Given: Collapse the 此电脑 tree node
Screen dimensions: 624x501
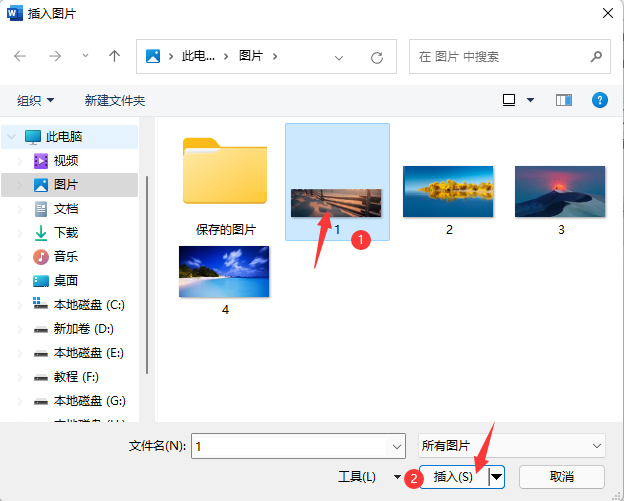Looking at the screenshot, I should point(12,137).
